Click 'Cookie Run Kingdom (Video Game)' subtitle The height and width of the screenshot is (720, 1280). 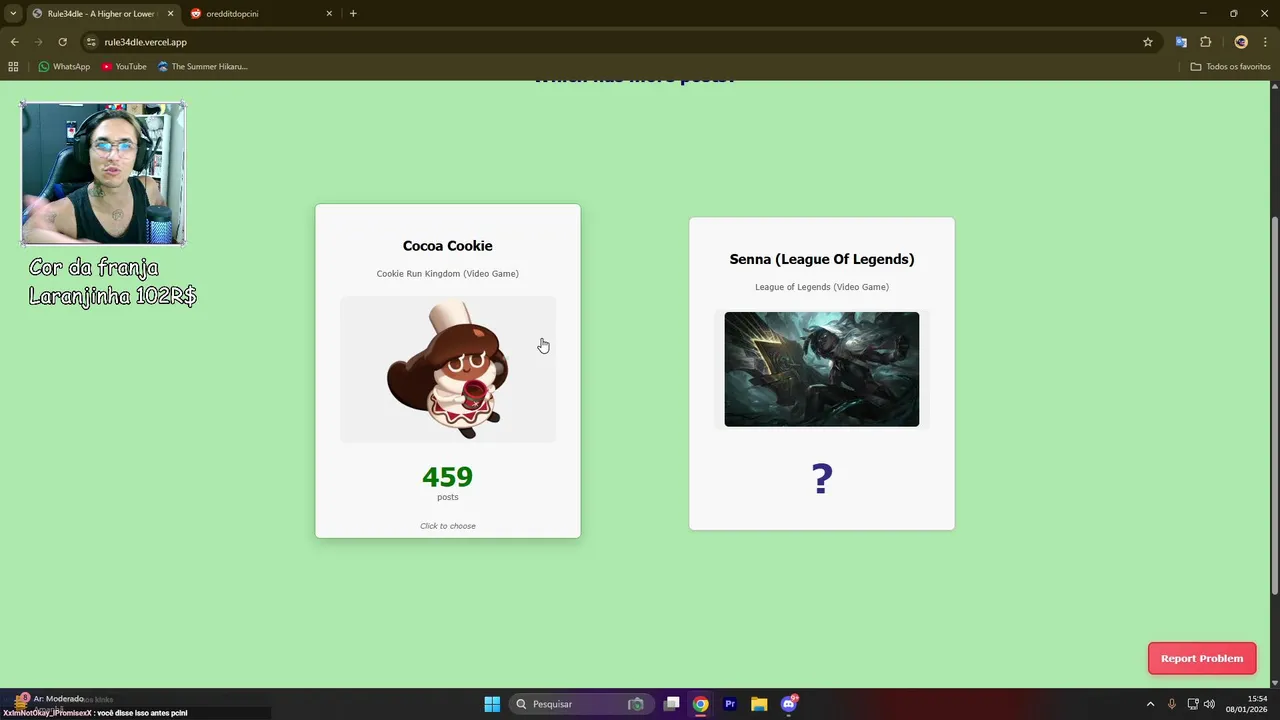448,274
